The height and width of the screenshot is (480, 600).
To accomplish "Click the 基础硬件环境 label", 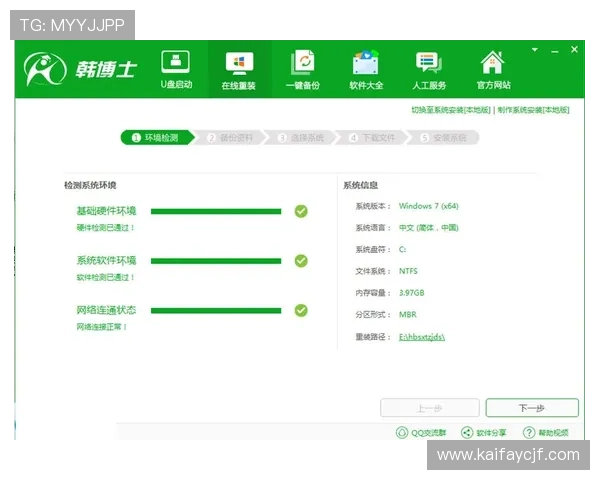I will [106, 211].
